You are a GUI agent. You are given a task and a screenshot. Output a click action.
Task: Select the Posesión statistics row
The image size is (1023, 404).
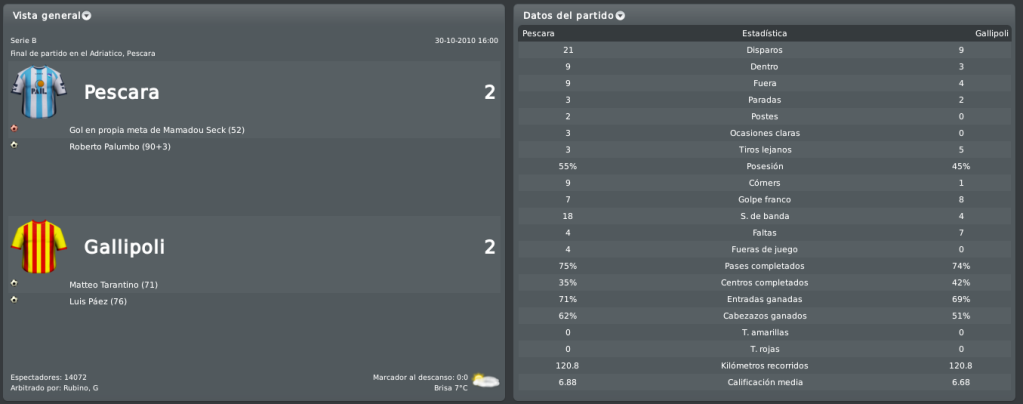coord(765,166)
